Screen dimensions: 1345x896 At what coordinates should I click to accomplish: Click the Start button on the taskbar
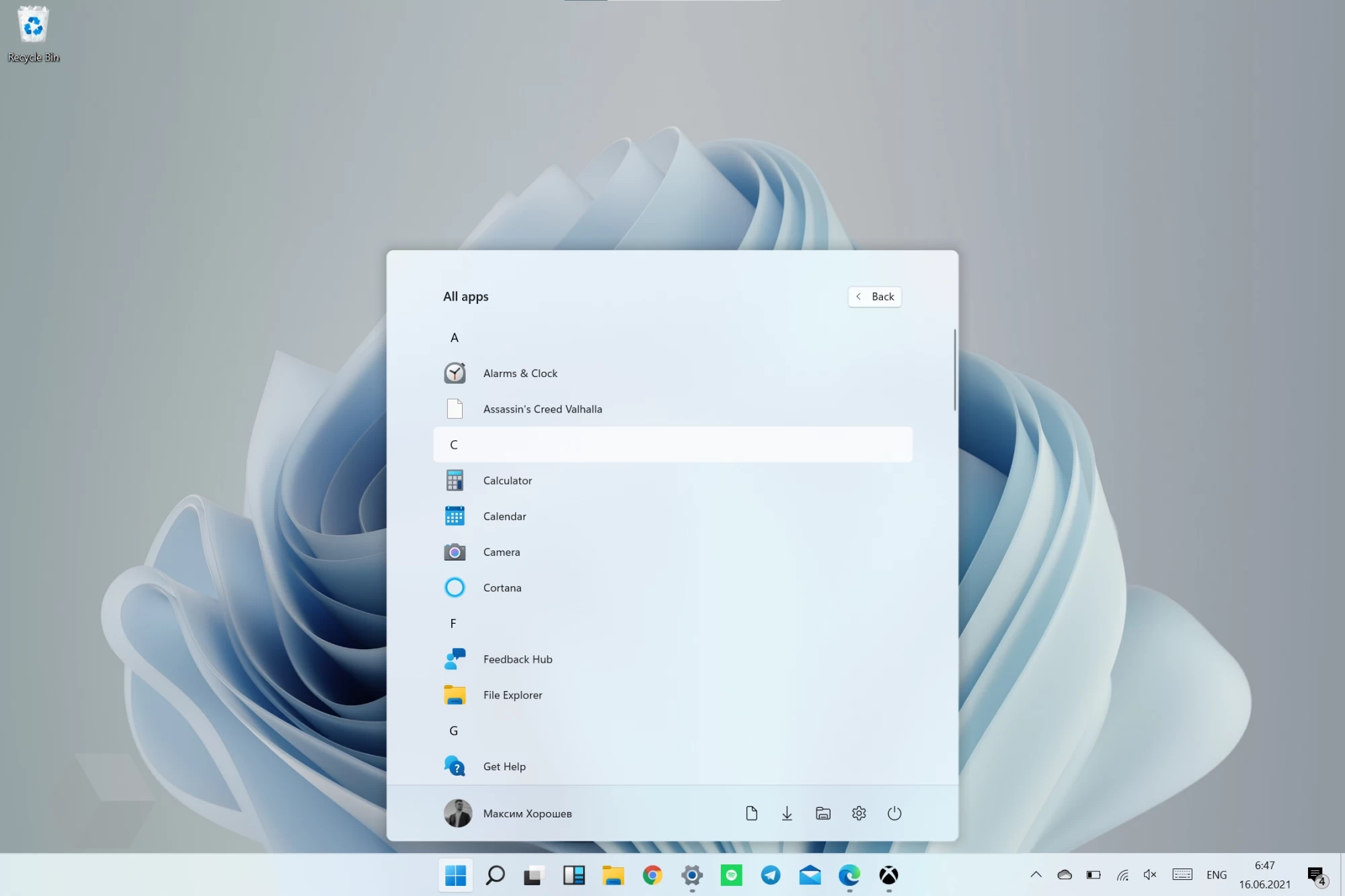(455, 875)
